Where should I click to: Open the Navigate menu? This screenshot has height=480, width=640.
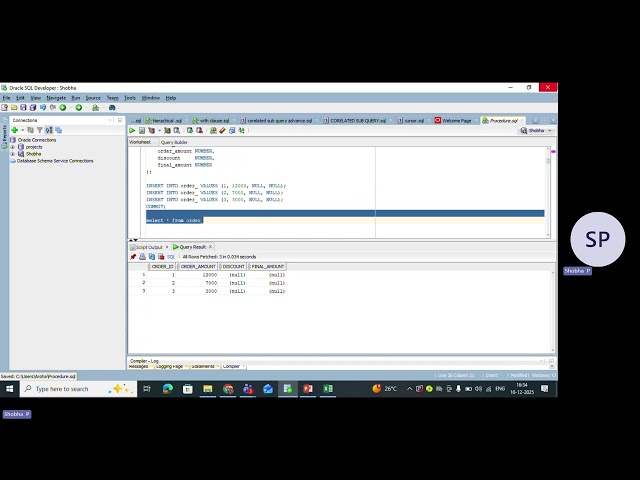[56, 98]
